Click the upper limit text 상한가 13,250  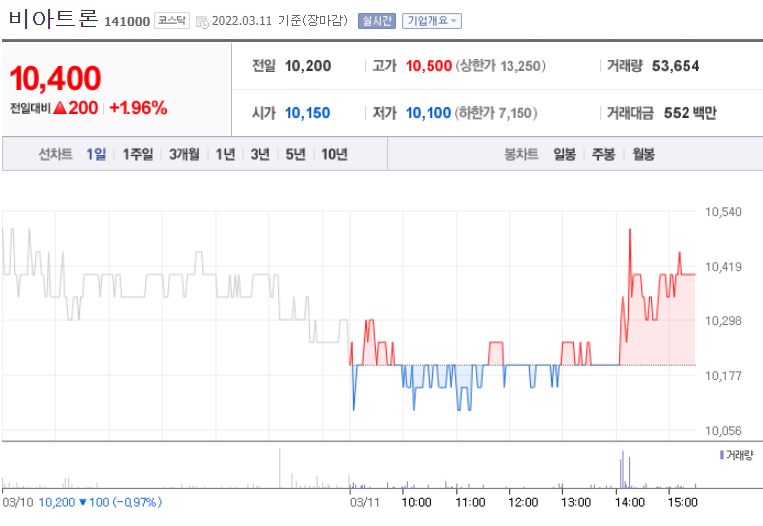[500, 66]
